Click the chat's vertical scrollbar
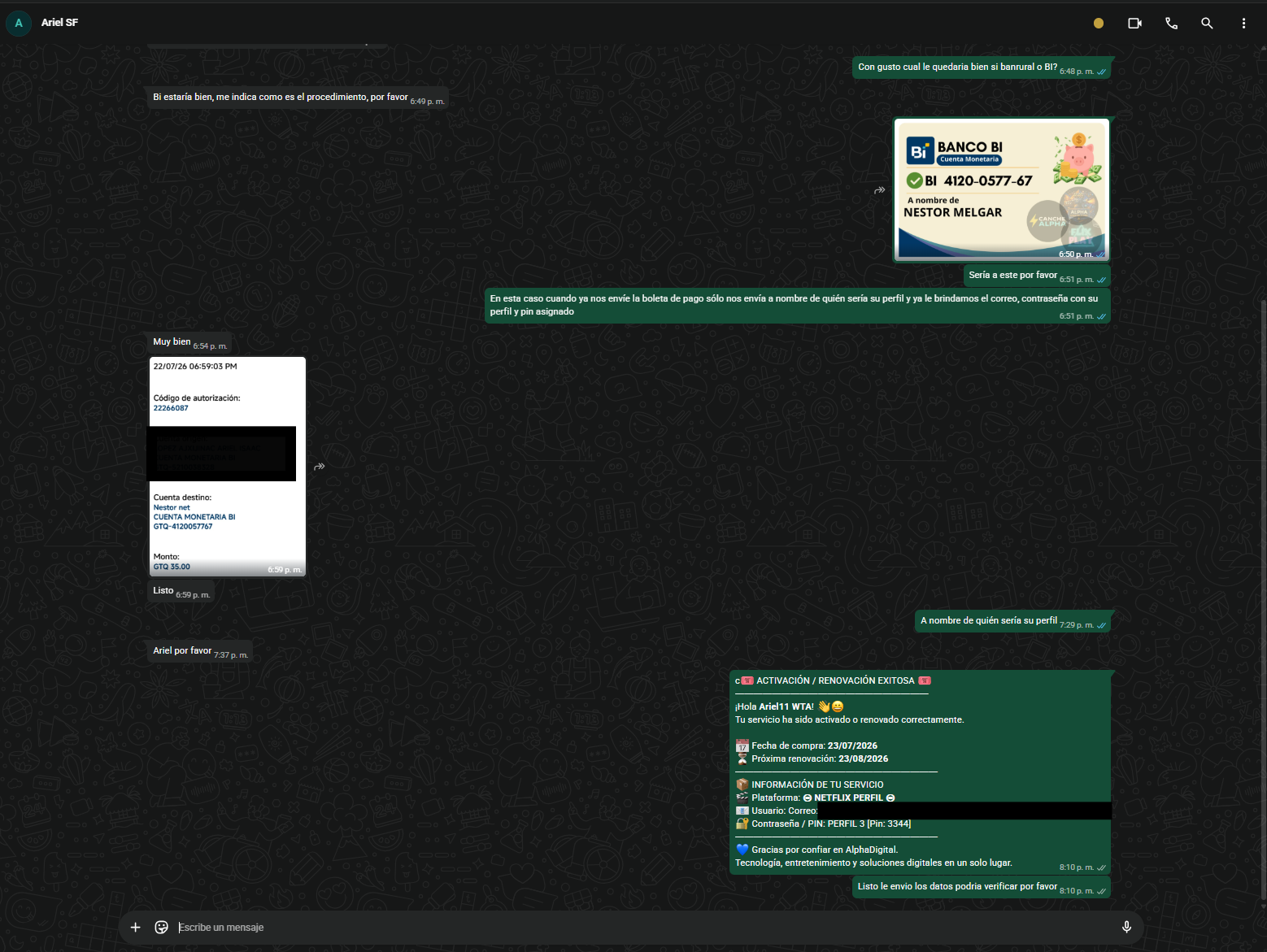1267x952 pixels. 1263,602
